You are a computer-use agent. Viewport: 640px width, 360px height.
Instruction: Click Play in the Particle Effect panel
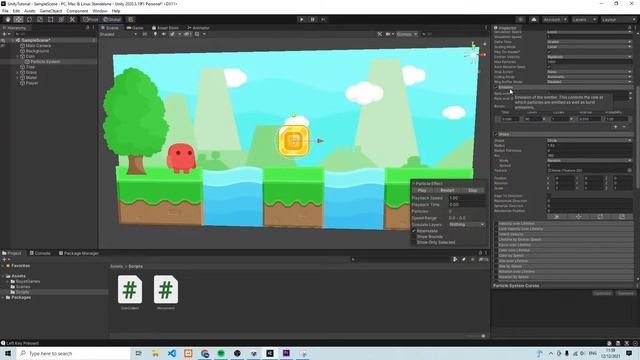tap(422, 191)
